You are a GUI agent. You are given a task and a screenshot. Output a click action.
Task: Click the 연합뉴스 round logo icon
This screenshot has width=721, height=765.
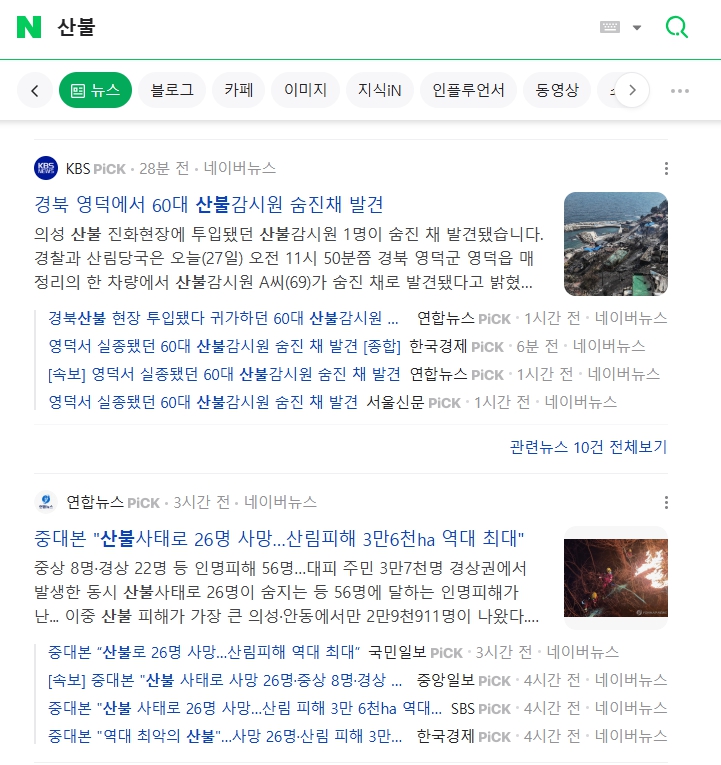(x=46, y=502)
